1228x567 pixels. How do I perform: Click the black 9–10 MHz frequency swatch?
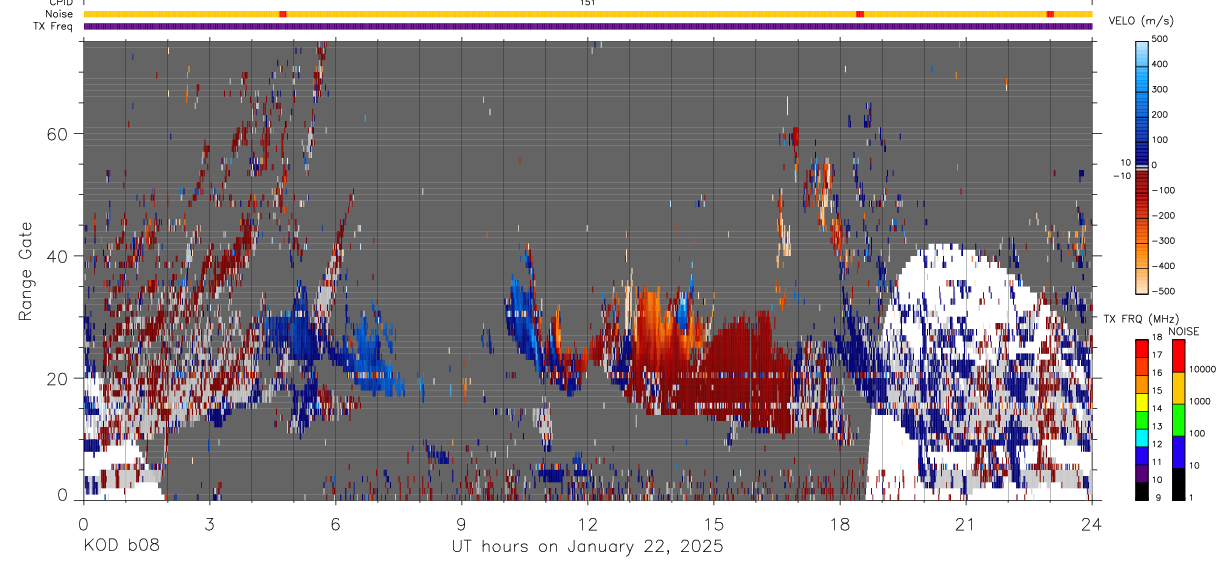[1142, 491]
